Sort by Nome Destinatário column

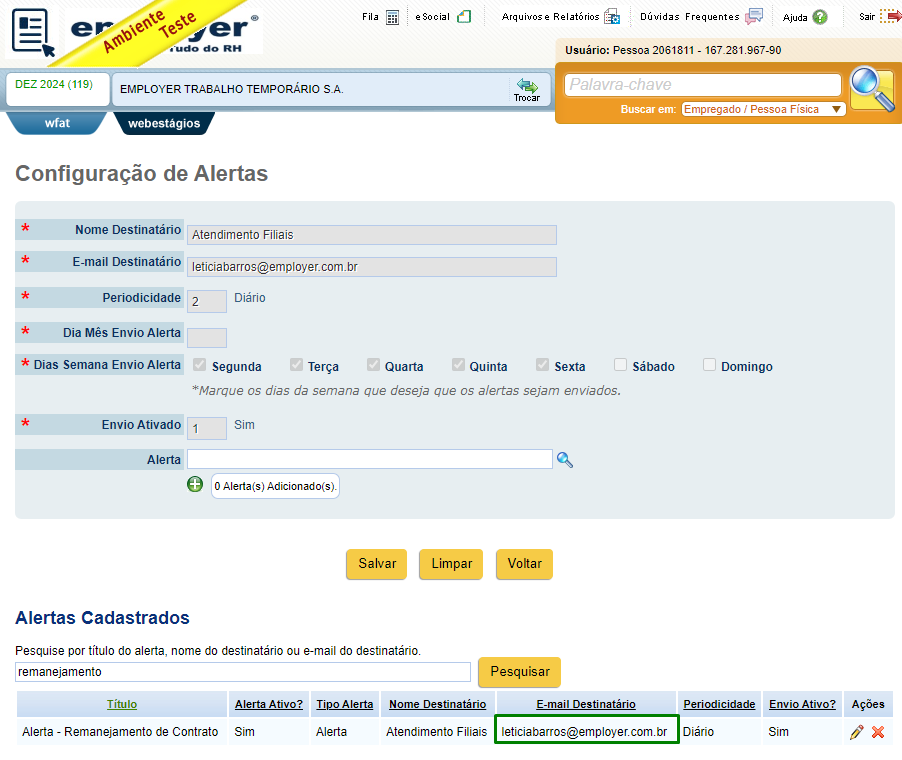437,704
